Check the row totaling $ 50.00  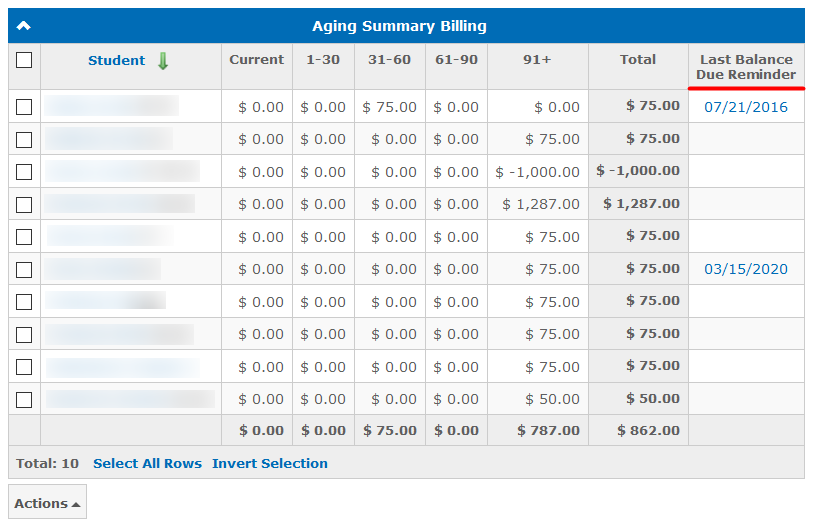[x=24, y=400]
